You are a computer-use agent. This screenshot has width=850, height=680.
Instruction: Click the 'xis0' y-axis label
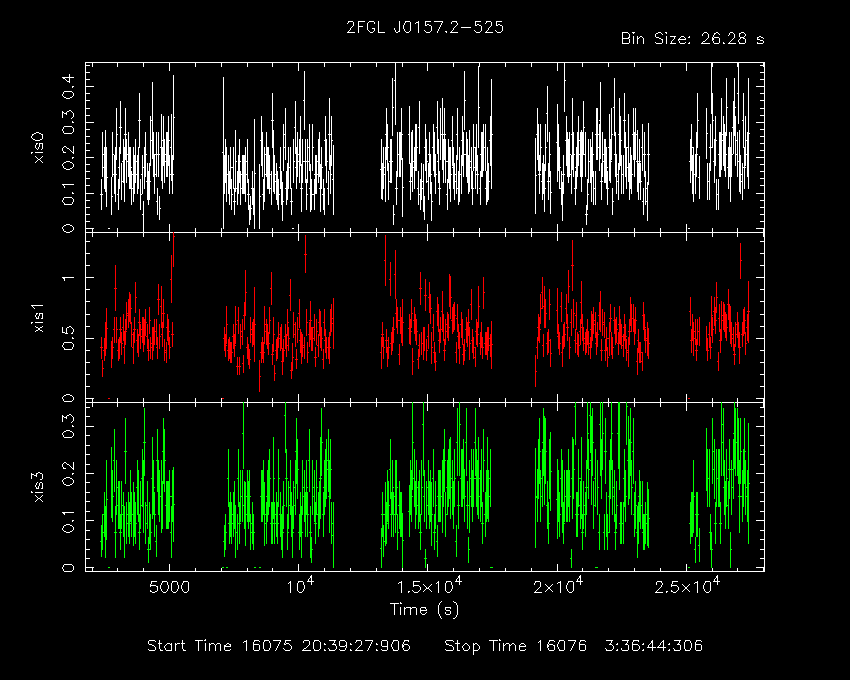pyautogui.click(x=38, y=147)
